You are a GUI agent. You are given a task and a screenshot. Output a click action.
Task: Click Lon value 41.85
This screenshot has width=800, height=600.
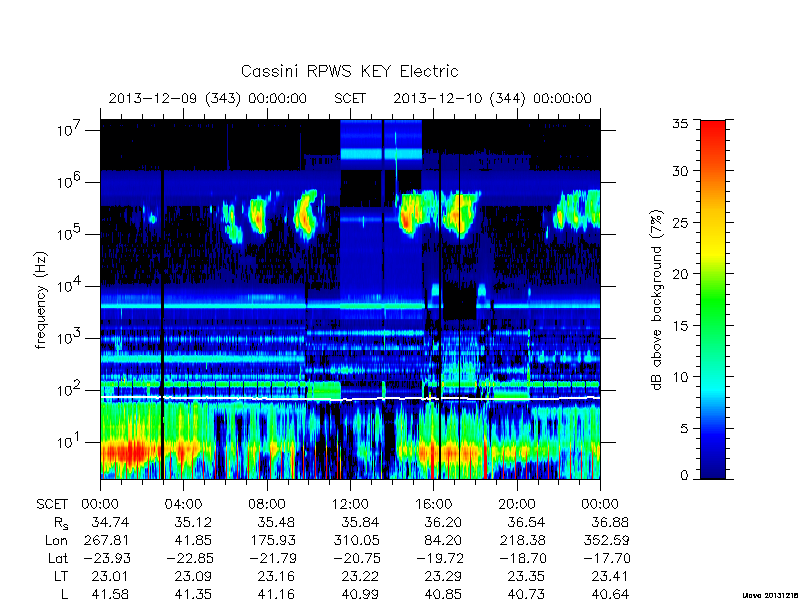[192, 540]
